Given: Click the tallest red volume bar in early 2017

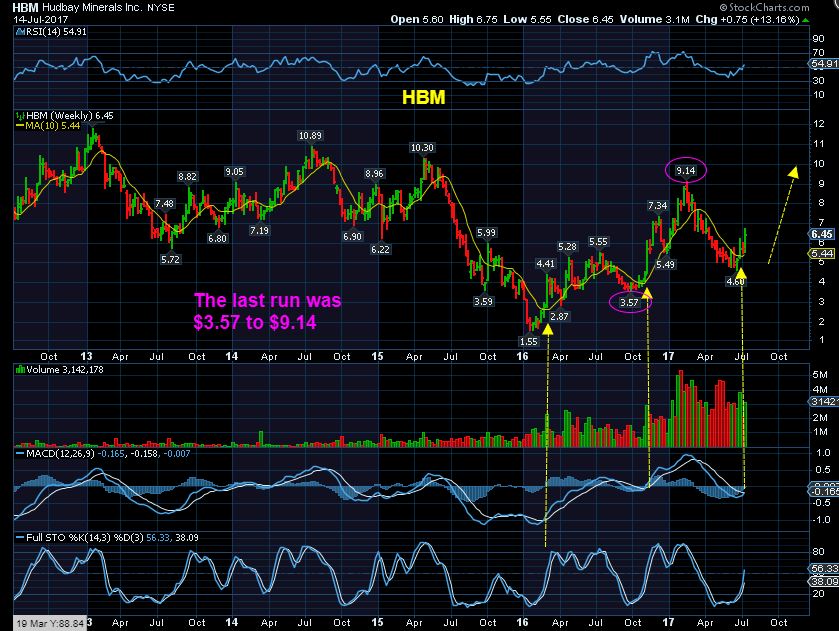Looking at the screenshot, I should point(681,408).
